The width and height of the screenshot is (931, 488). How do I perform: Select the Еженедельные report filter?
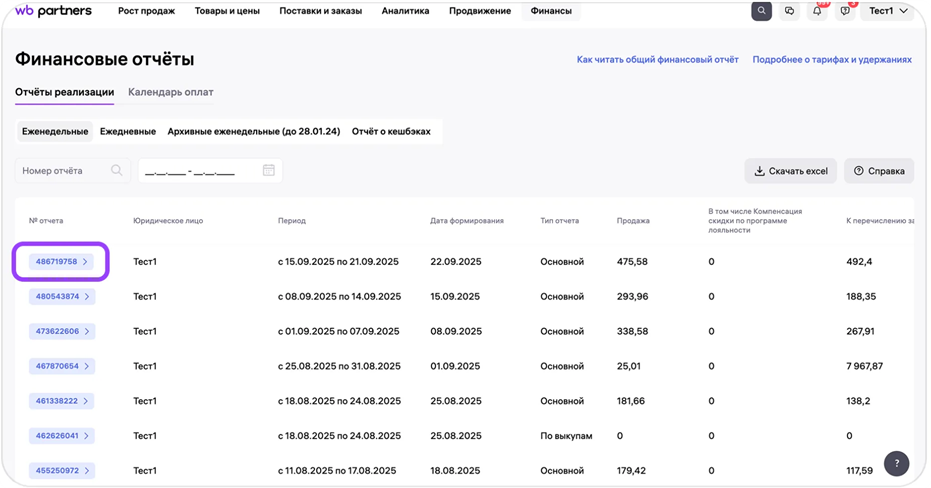55,131
